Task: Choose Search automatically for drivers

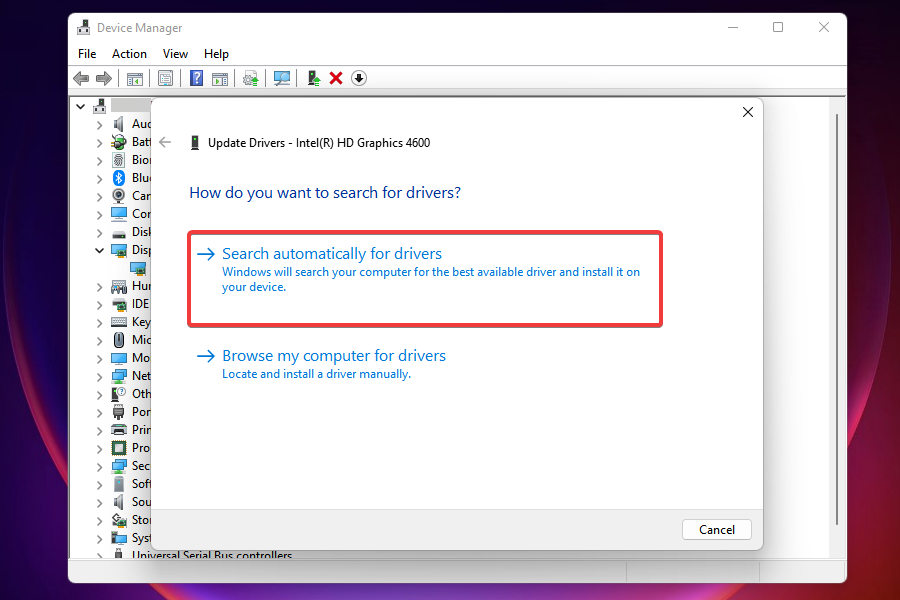Action: (425, 279)
